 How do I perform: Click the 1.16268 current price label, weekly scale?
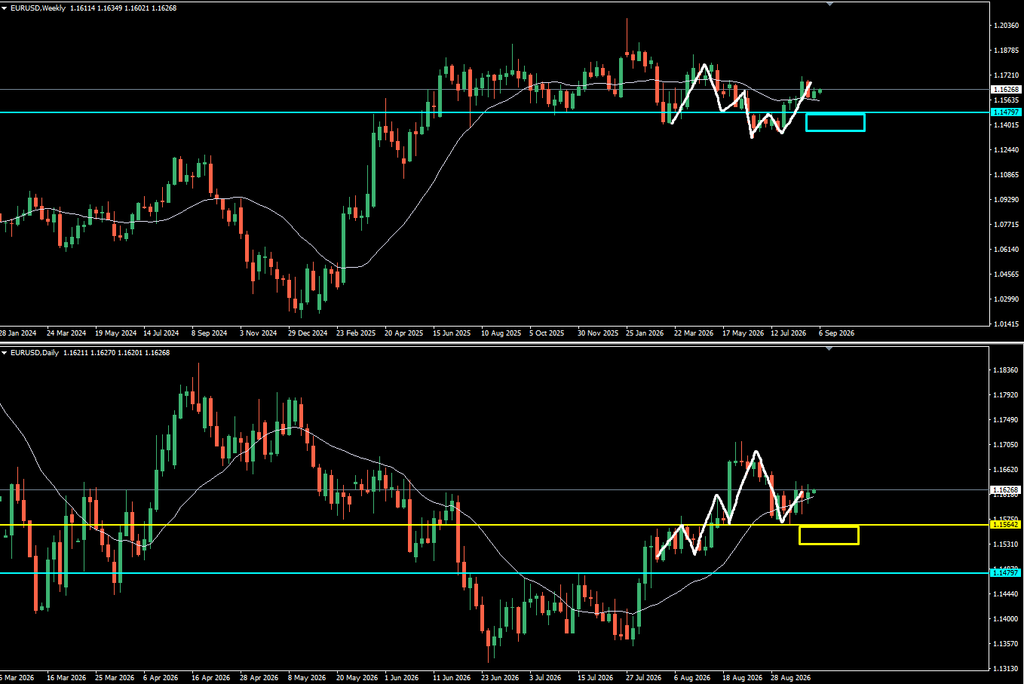tap(1006, 90)
